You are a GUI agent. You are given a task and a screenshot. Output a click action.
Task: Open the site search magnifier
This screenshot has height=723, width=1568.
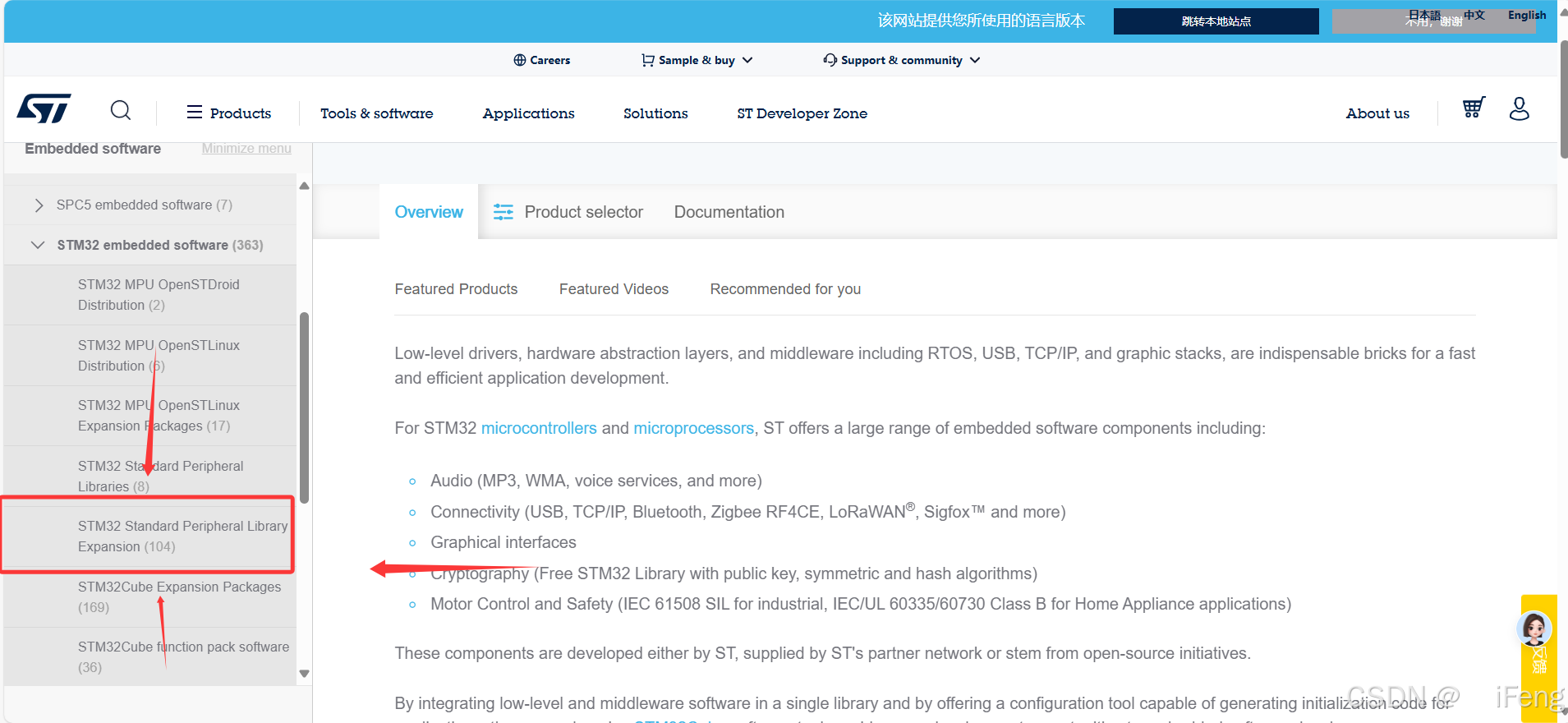121,110
